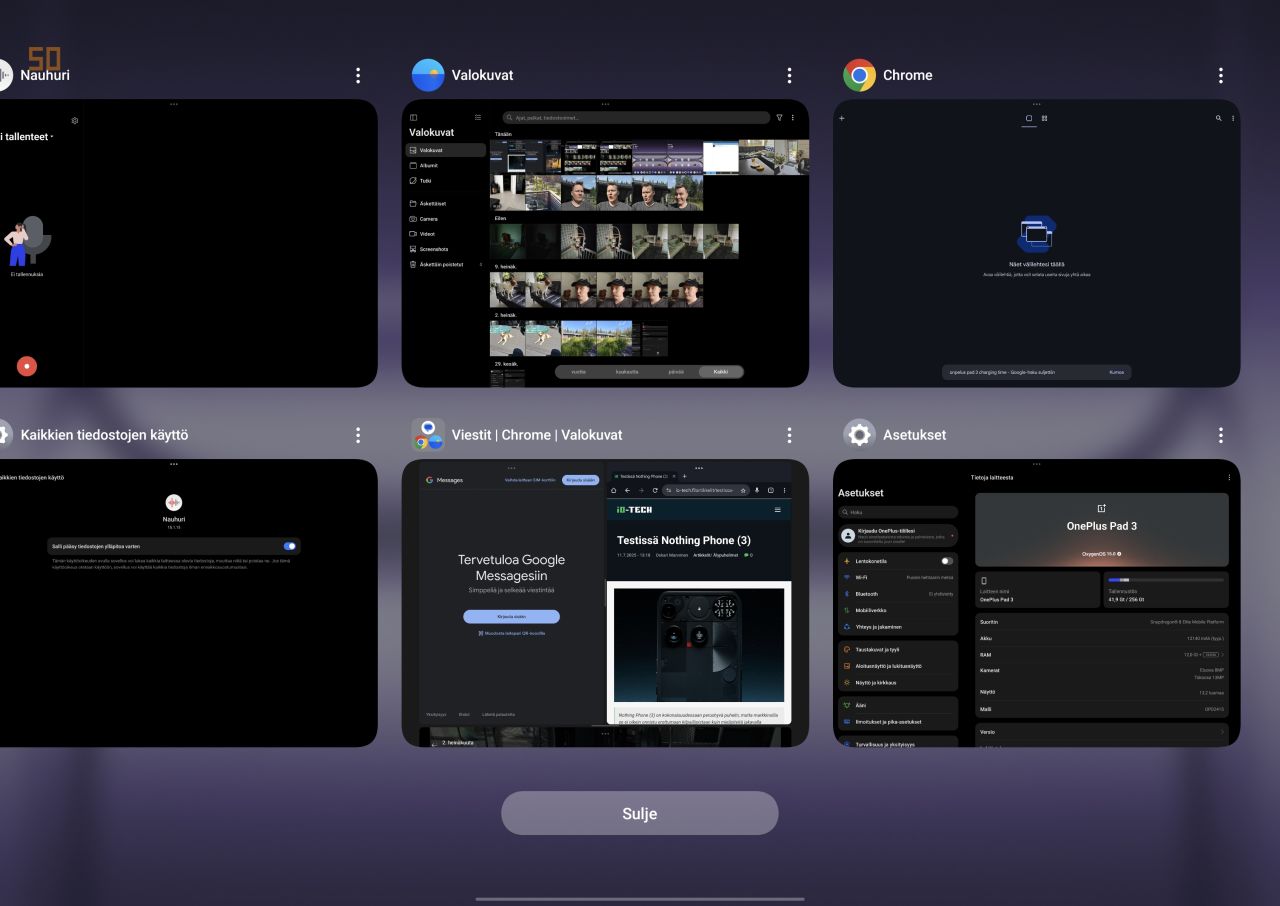
Task: Click Kirjaudu OnePlus-tilillesi in Asetukset
Action: tap(898, 535)
